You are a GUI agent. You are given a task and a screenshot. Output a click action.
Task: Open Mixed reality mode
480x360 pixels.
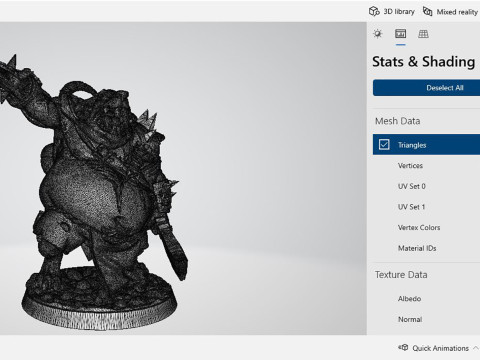[450, 12]
